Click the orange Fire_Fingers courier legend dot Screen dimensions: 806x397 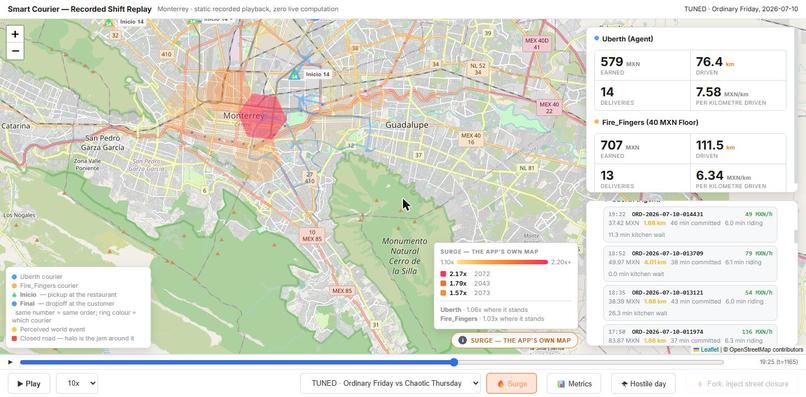tap(14, 285)
